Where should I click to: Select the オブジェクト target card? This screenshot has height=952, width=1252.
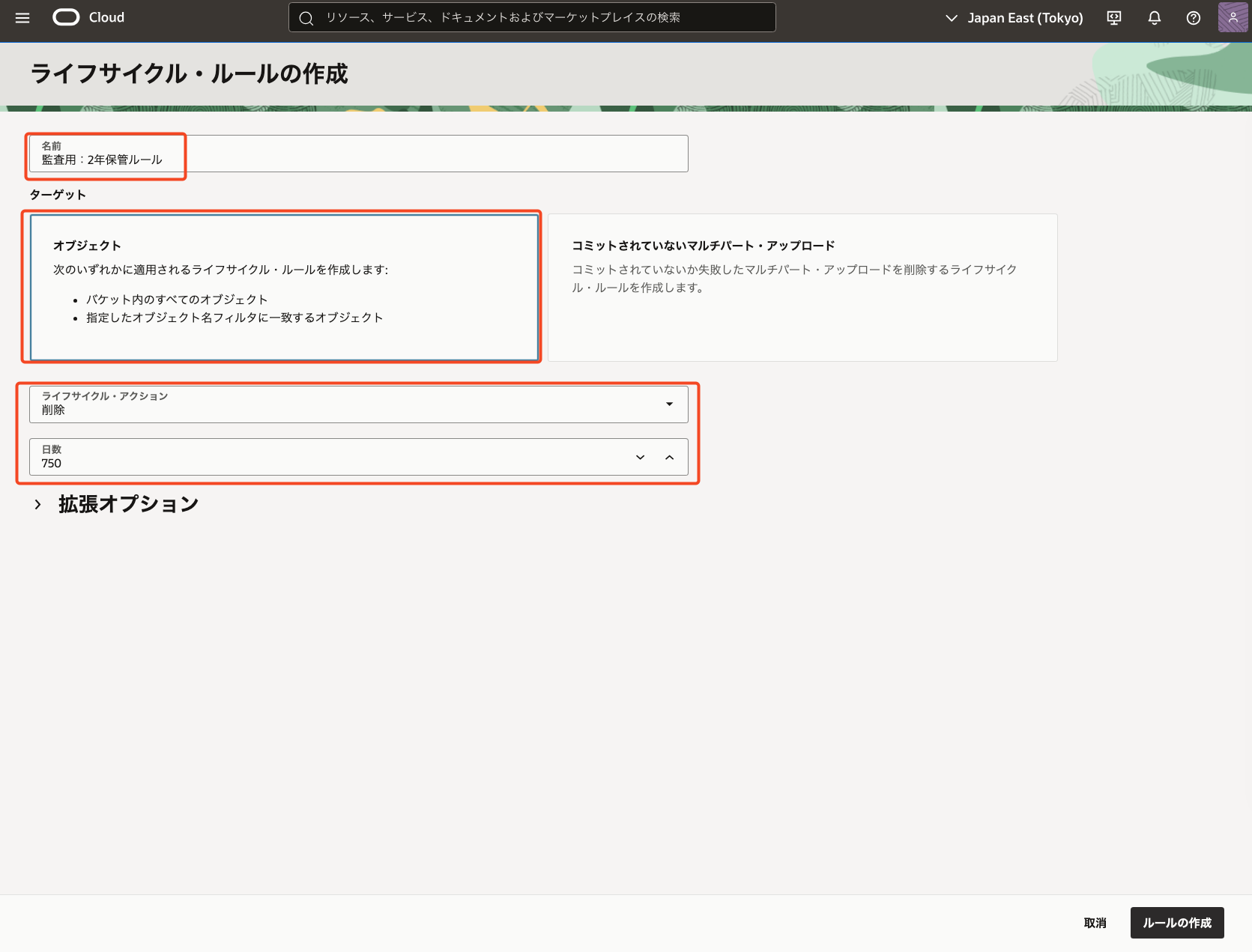point(284,287)
